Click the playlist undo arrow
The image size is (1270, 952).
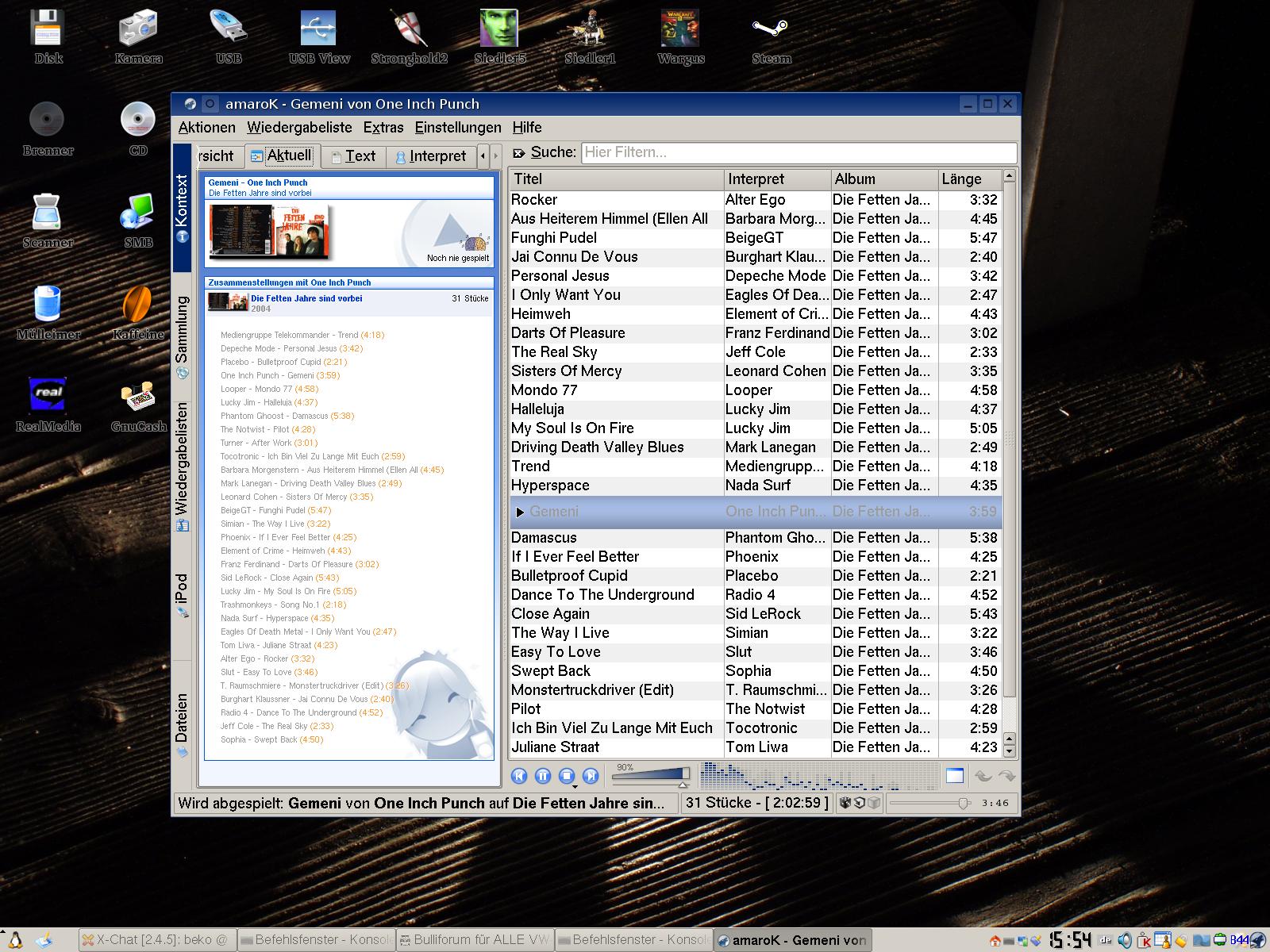[x=983, y=776]
